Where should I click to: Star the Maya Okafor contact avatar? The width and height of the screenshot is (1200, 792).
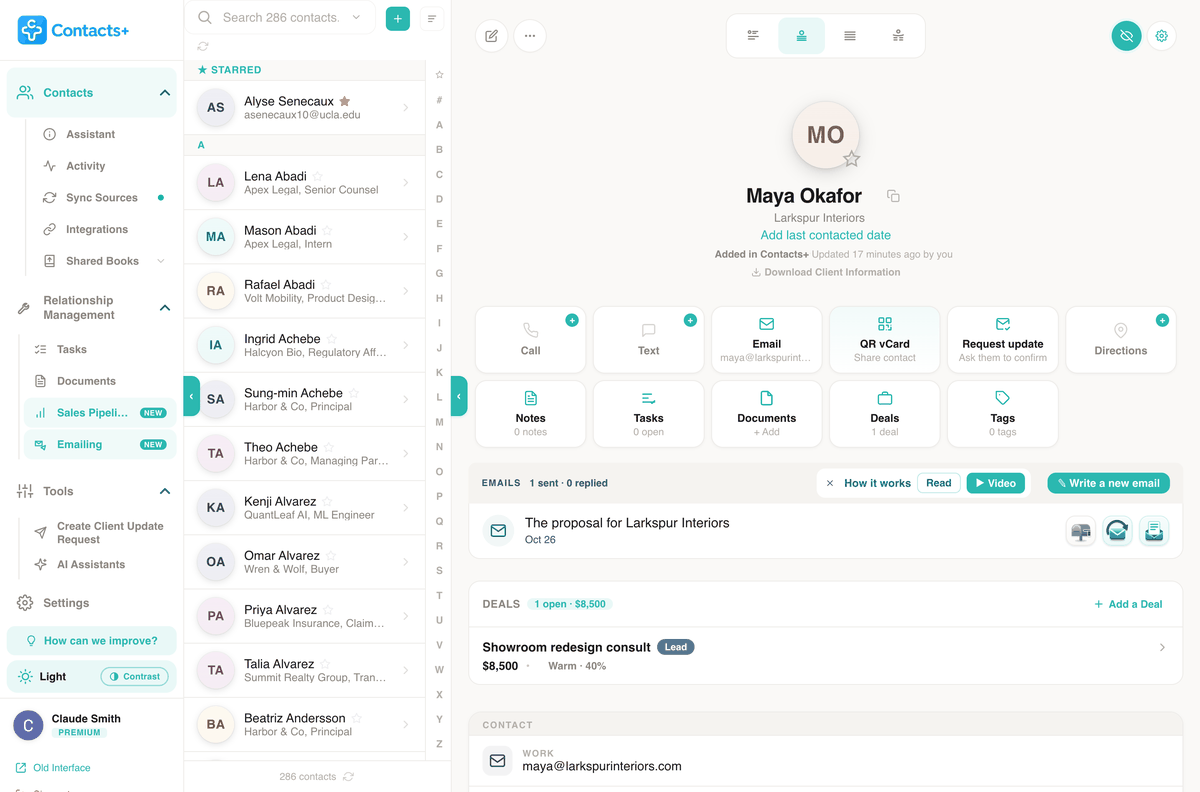point(851,159)
